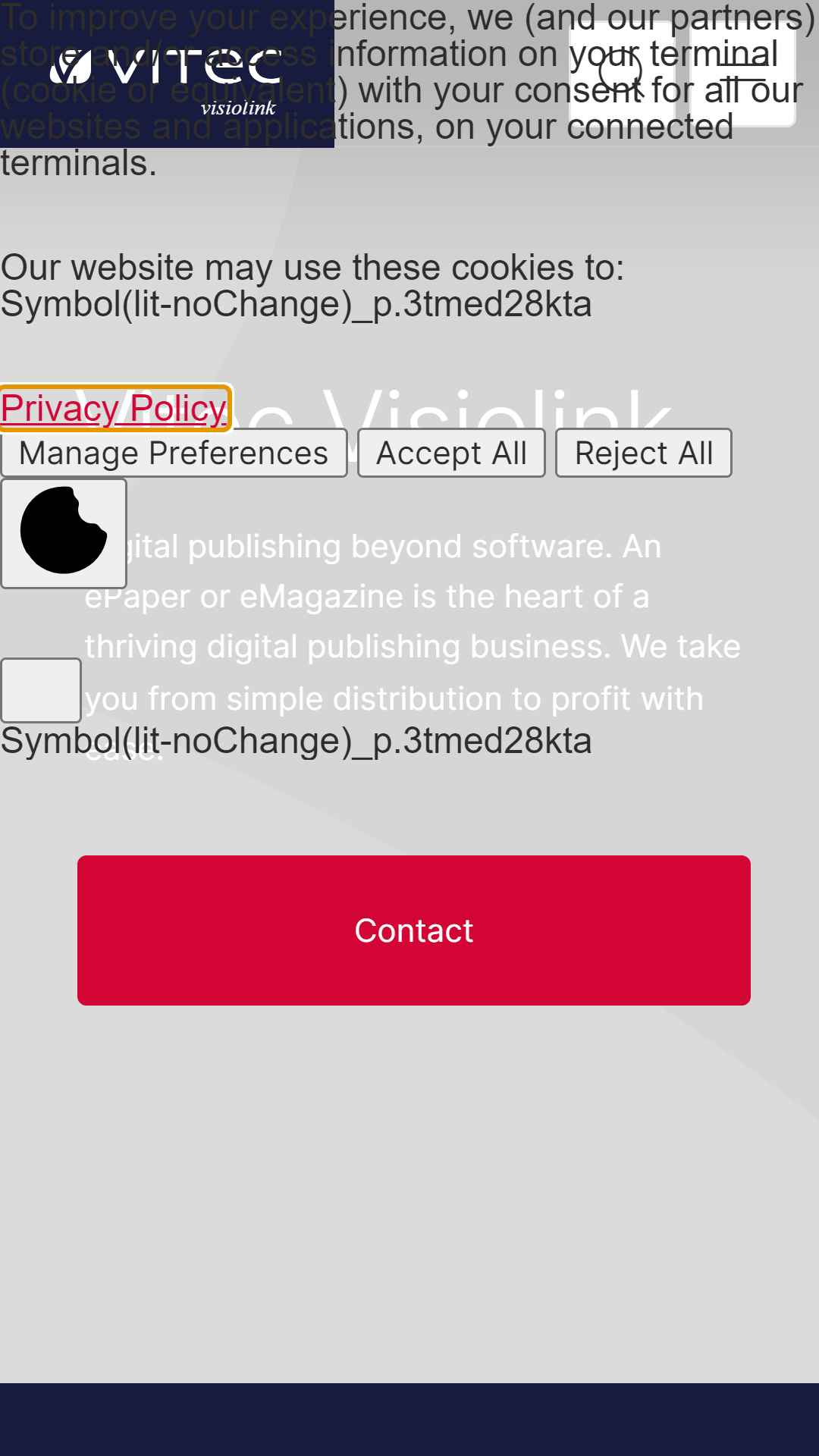Click the dark navy footer band
819x1456 pixels.
[409, 1420]
